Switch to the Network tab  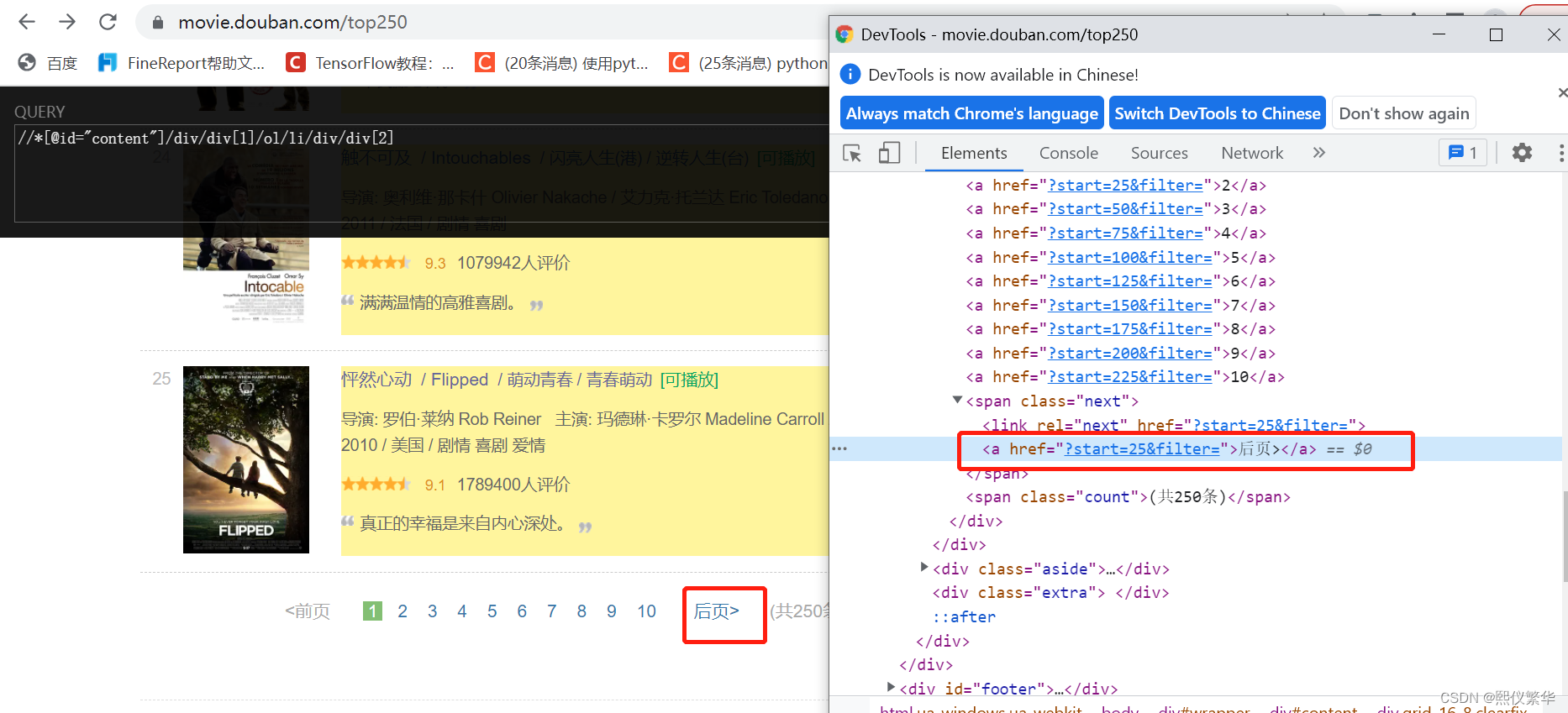point(1252,153)
